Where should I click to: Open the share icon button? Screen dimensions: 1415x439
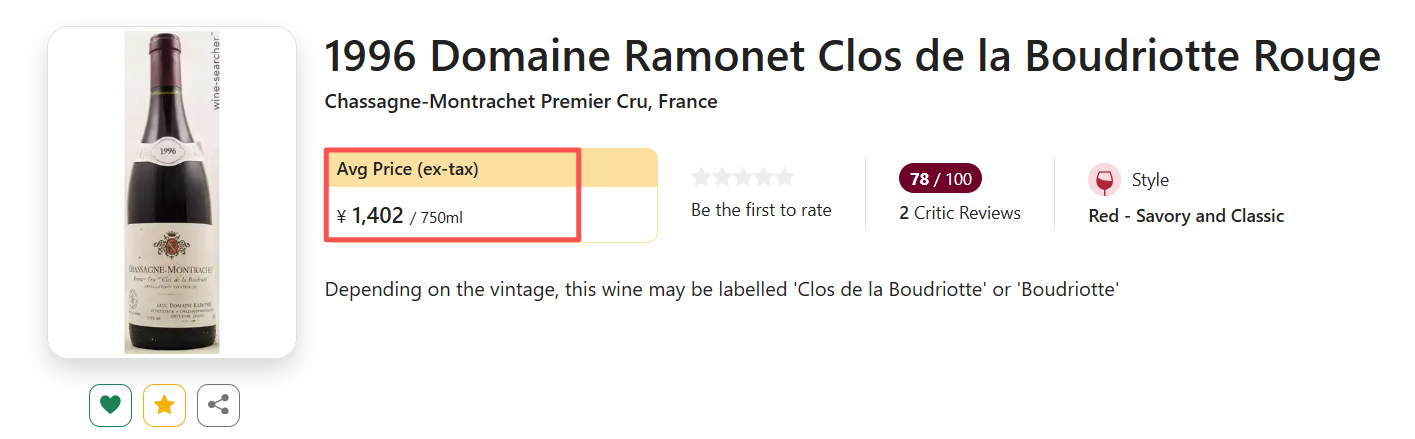click(218, 405)
